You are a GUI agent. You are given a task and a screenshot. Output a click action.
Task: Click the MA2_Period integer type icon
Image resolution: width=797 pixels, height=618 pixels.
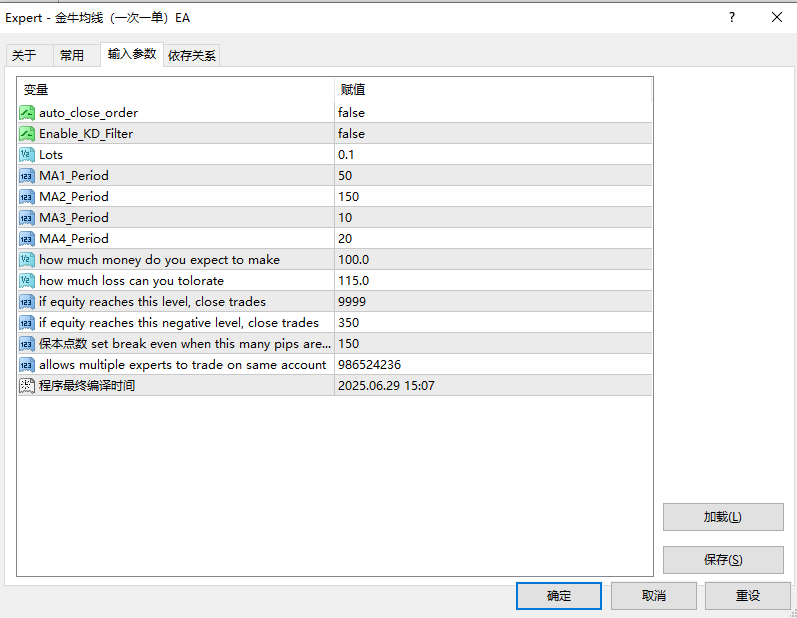(x=27, y=197)
